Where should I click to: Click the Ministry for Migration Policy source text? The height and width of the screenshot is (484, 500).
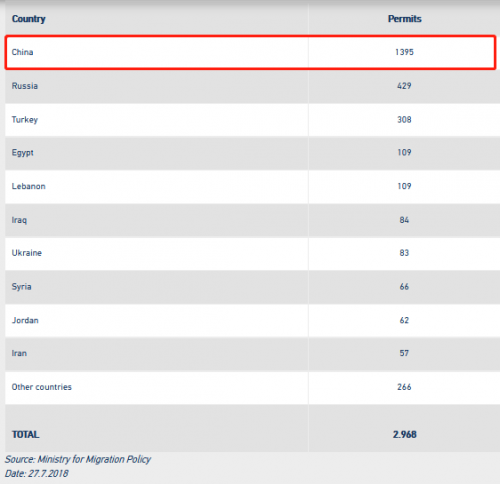pos(94,460)
